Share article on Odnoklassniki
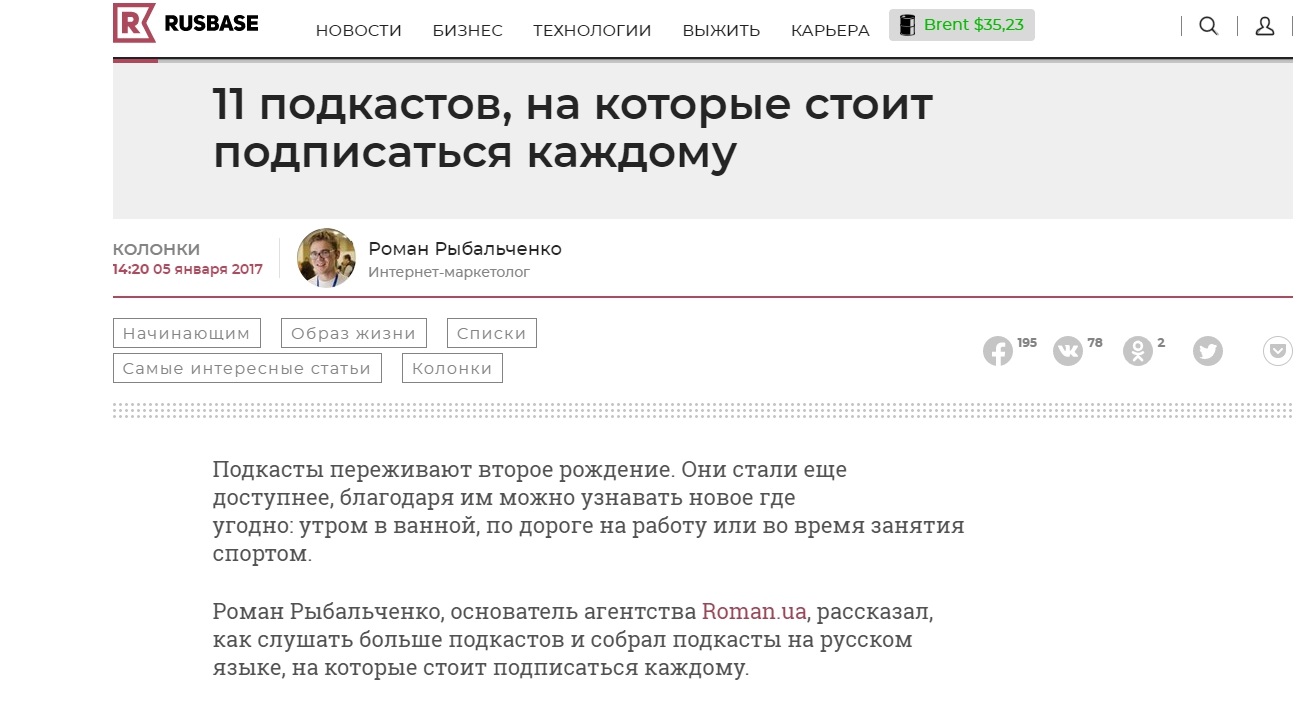This screenshot has width=1306, height=717. 1138,351
